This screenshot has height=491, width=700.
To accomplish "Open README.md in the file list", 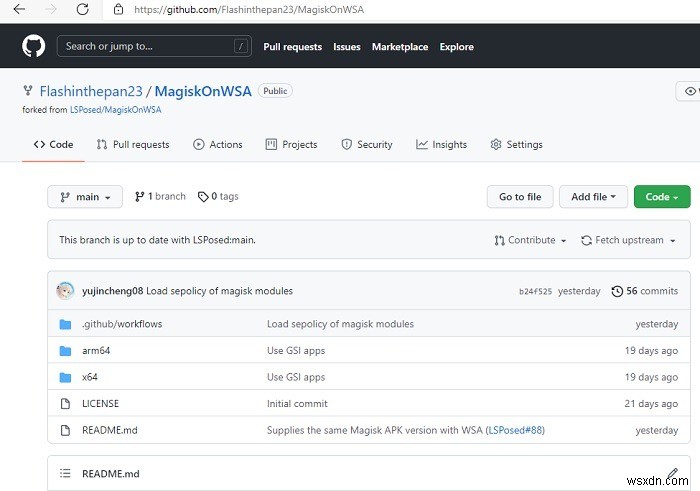I will (x=110, y=430).
